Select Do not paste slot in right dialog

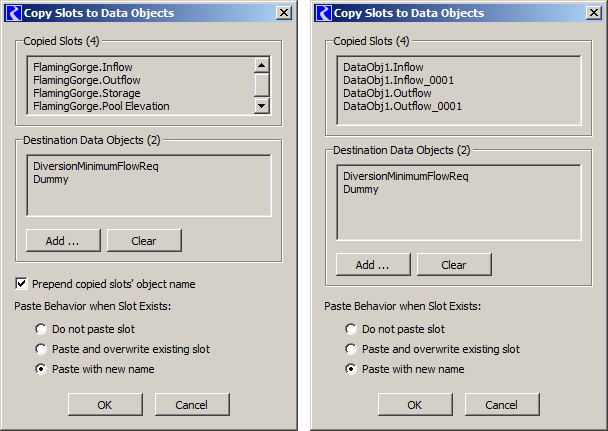pos(351,329)
